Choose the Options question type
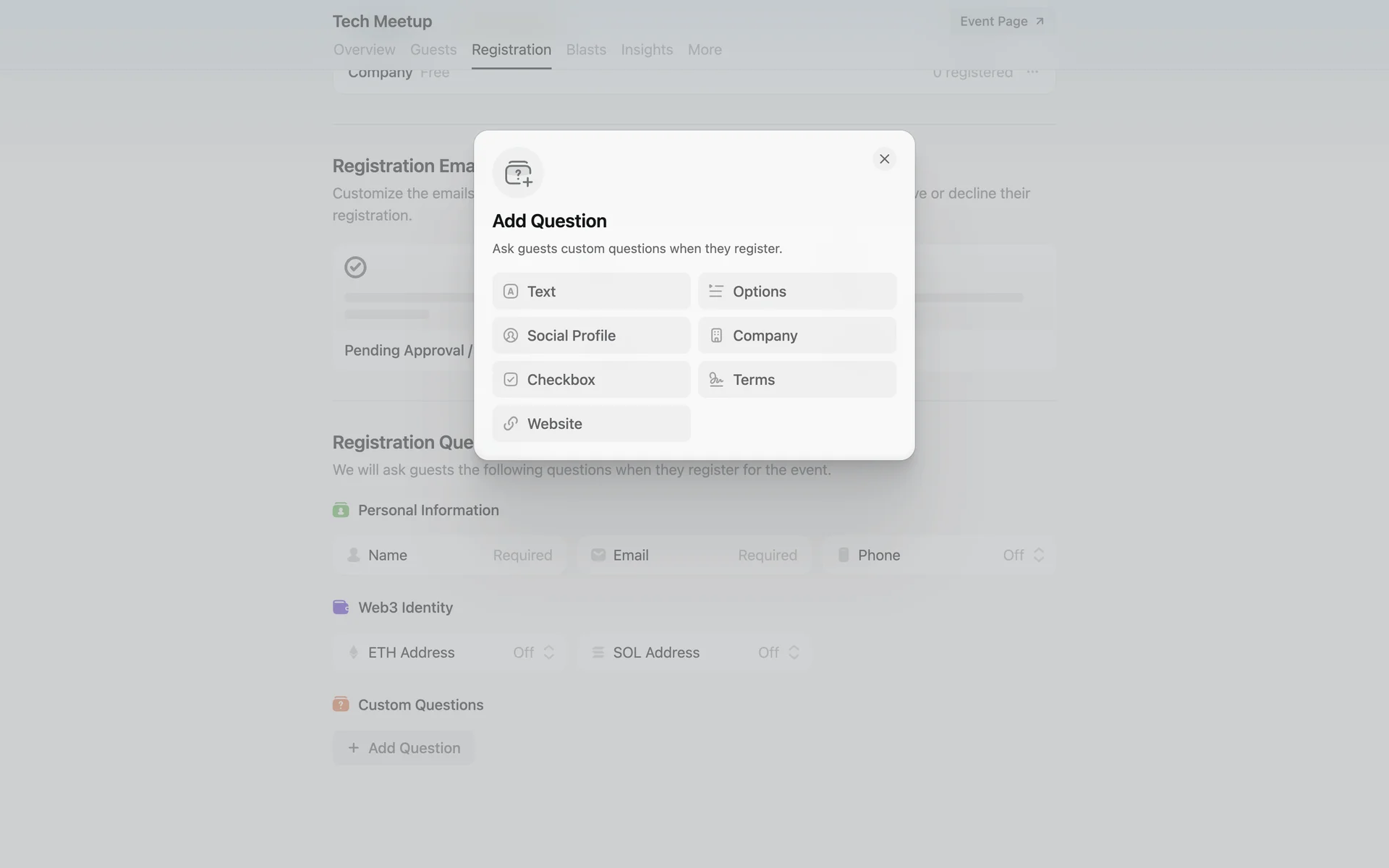This screenshot has width=1389, height=868. point(797,292)
